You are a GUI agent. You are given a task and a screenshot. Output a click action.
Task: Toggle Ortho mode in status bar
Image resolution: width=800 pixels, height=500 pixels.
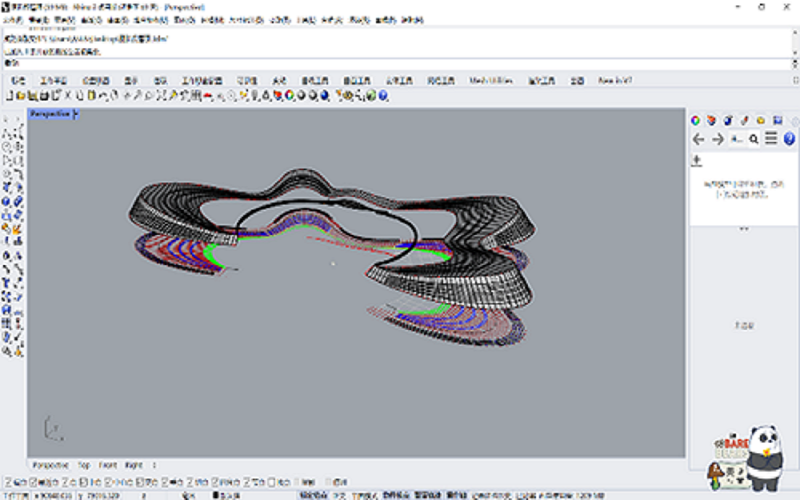(x=339, y=495)
